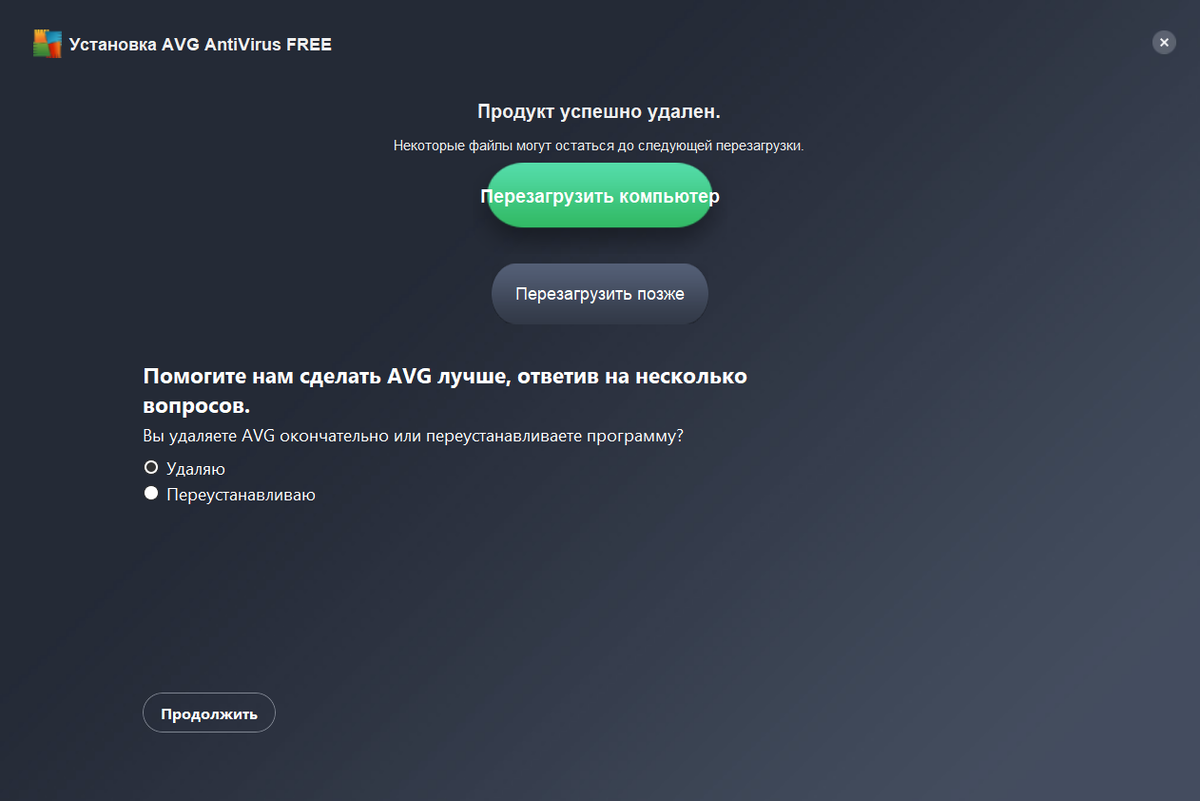
Task: Click the green Перезагрузить компьютер button
Action: (x=600, y=195)
